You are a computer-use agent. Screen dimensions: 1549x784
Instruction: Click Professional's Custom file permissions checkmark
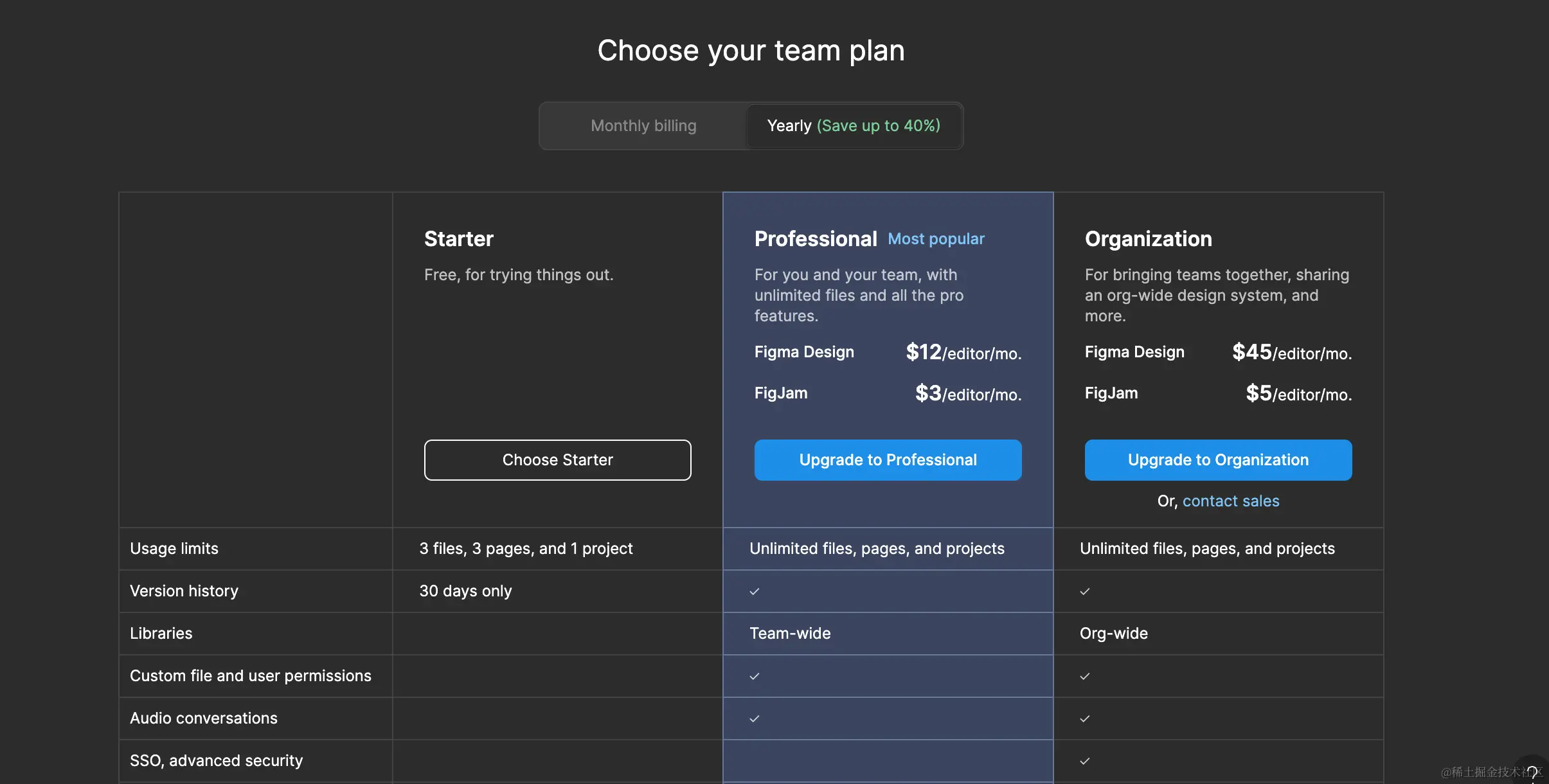tap(755, 676)
